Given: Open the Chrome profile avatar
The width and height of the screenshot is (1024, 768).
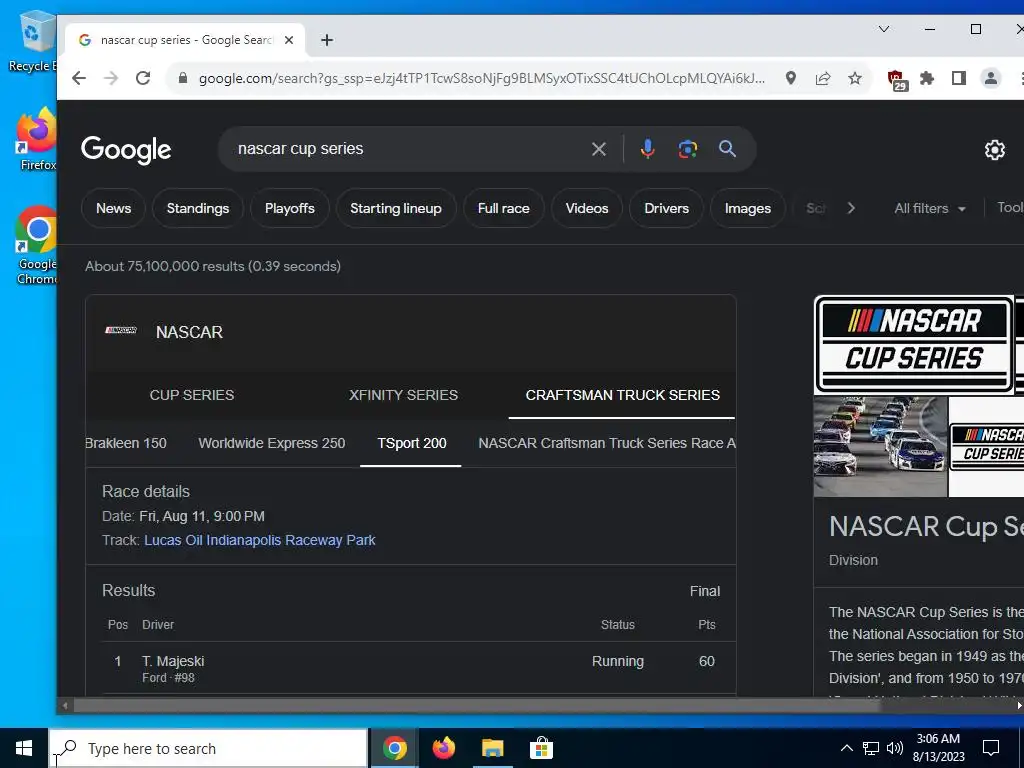Looking at the screenshot, I should [x=991, y=78].
